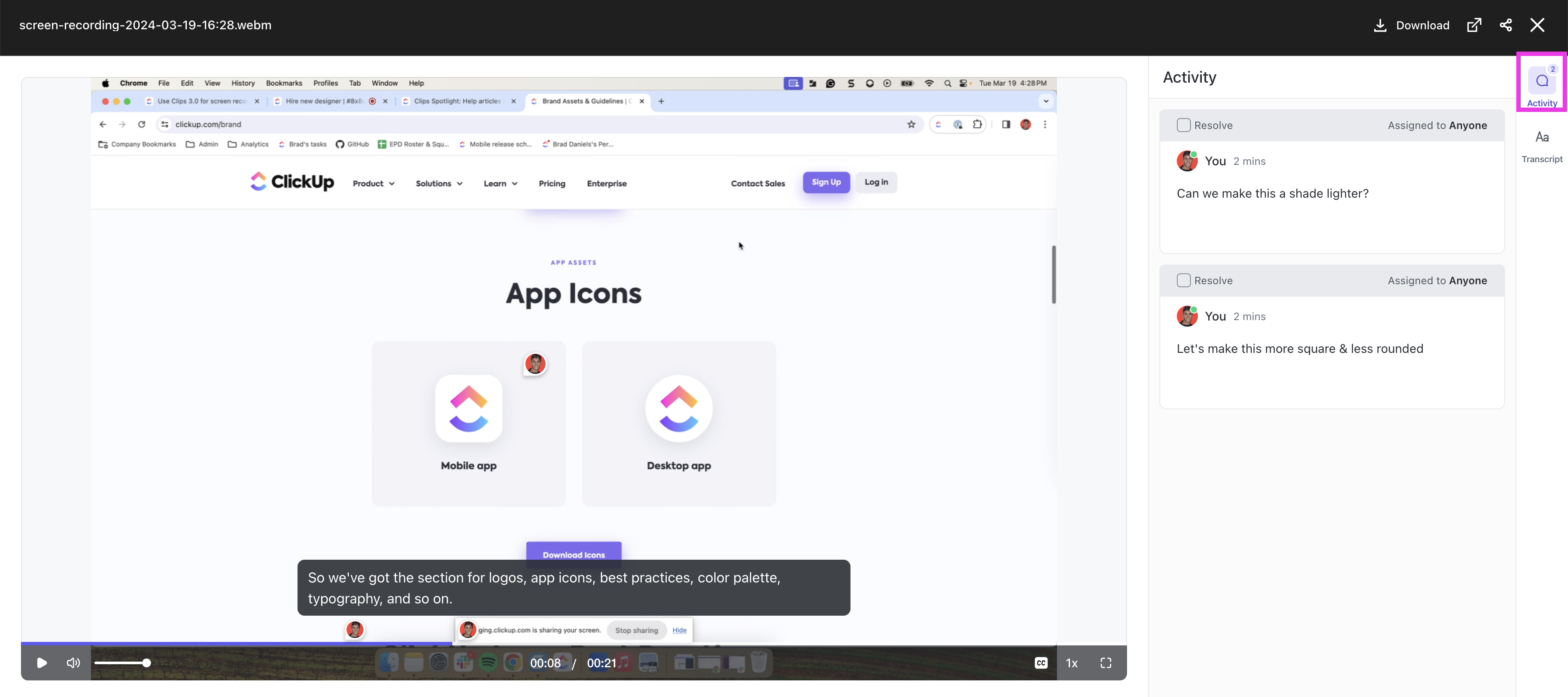
Task: Click the first comment's text
Action: point(1272,193)
